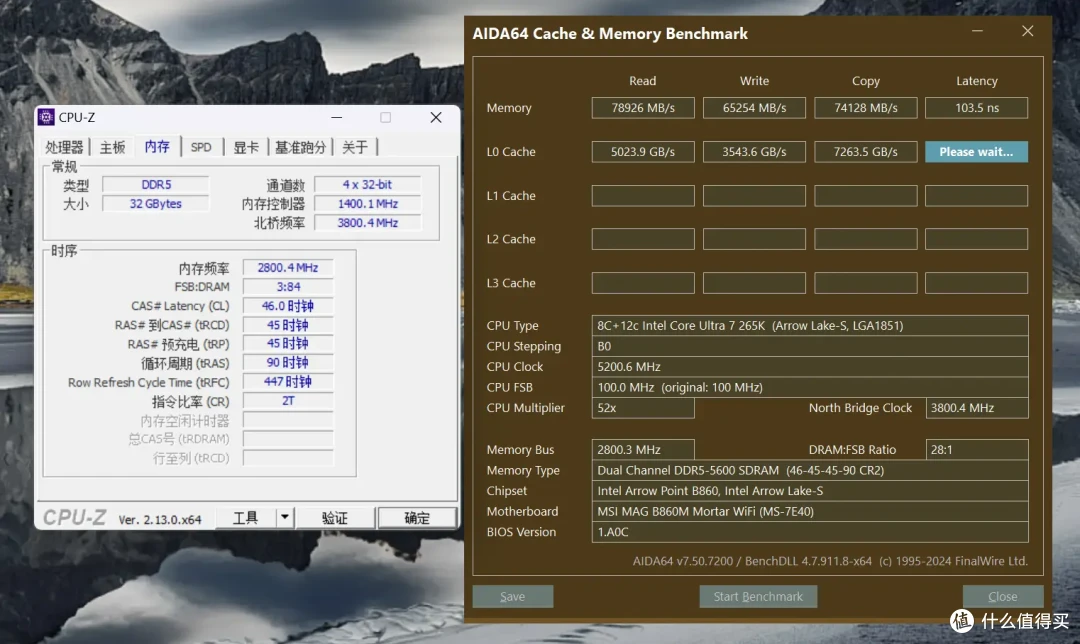
Task: Expand the 工具 dropdown arrow in CPU-Z
Action: point(284,518)
